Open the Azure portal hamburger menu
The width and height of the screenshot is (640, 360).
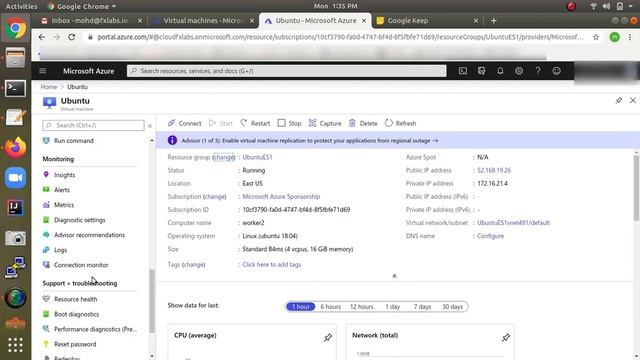click(x=43, y=71)
